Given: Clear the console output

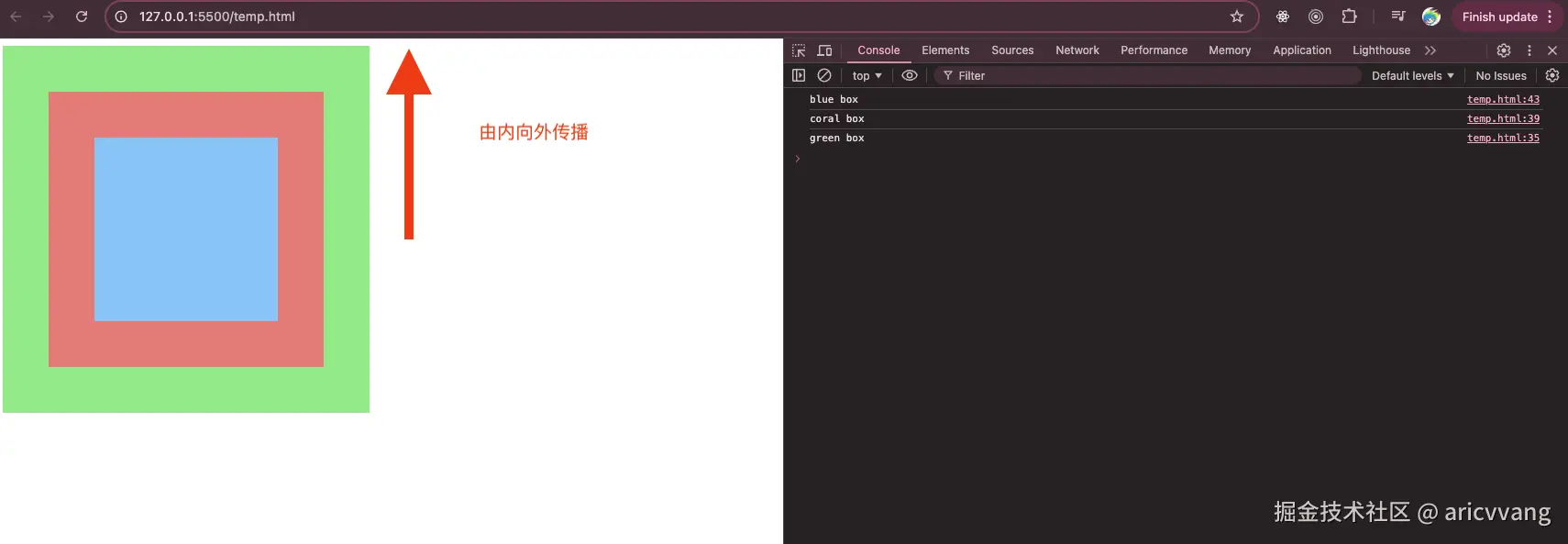Looking at the screenshot, I should click(824, 75).
